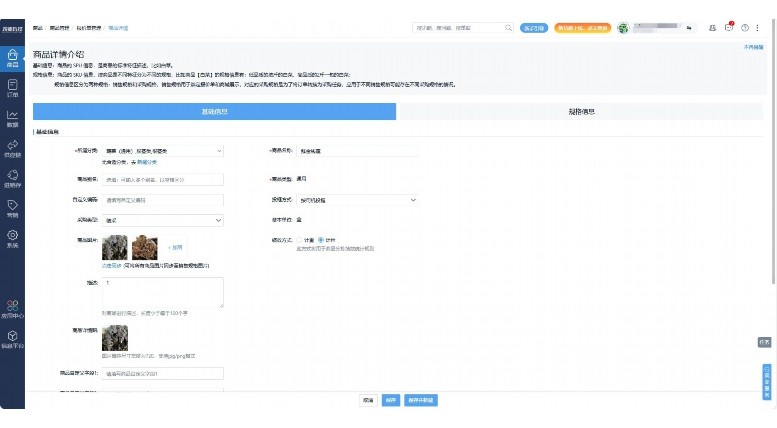
Task: Open the 营销 price tag sidebar section
Action: 12,209
